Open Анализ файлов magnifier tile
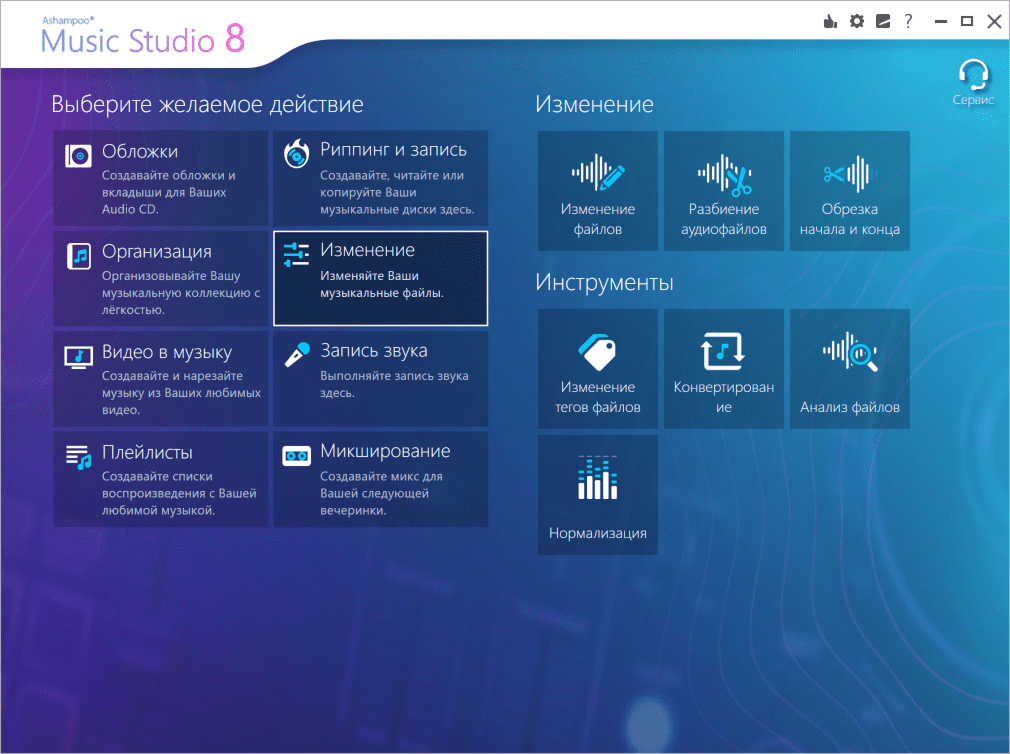The width and height of the screenshot is (1010, 754). pyautogui.click(x=850, y=368)
